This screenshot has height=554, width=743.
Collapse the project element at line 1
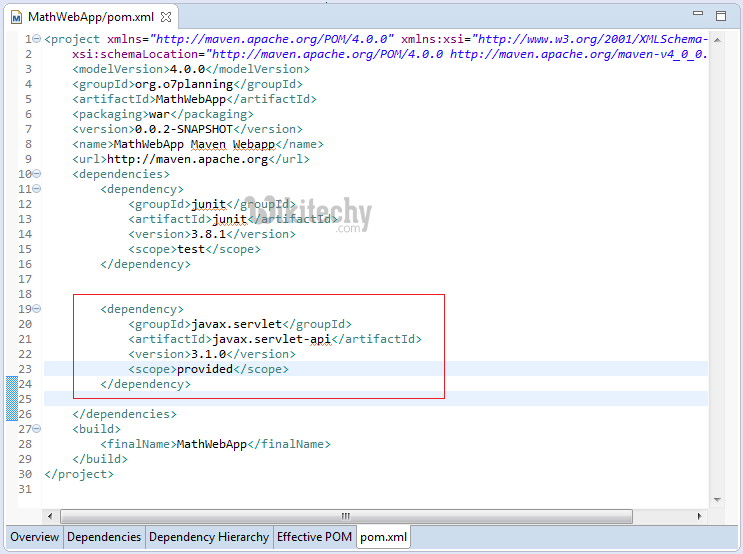(x=37, y=39)
